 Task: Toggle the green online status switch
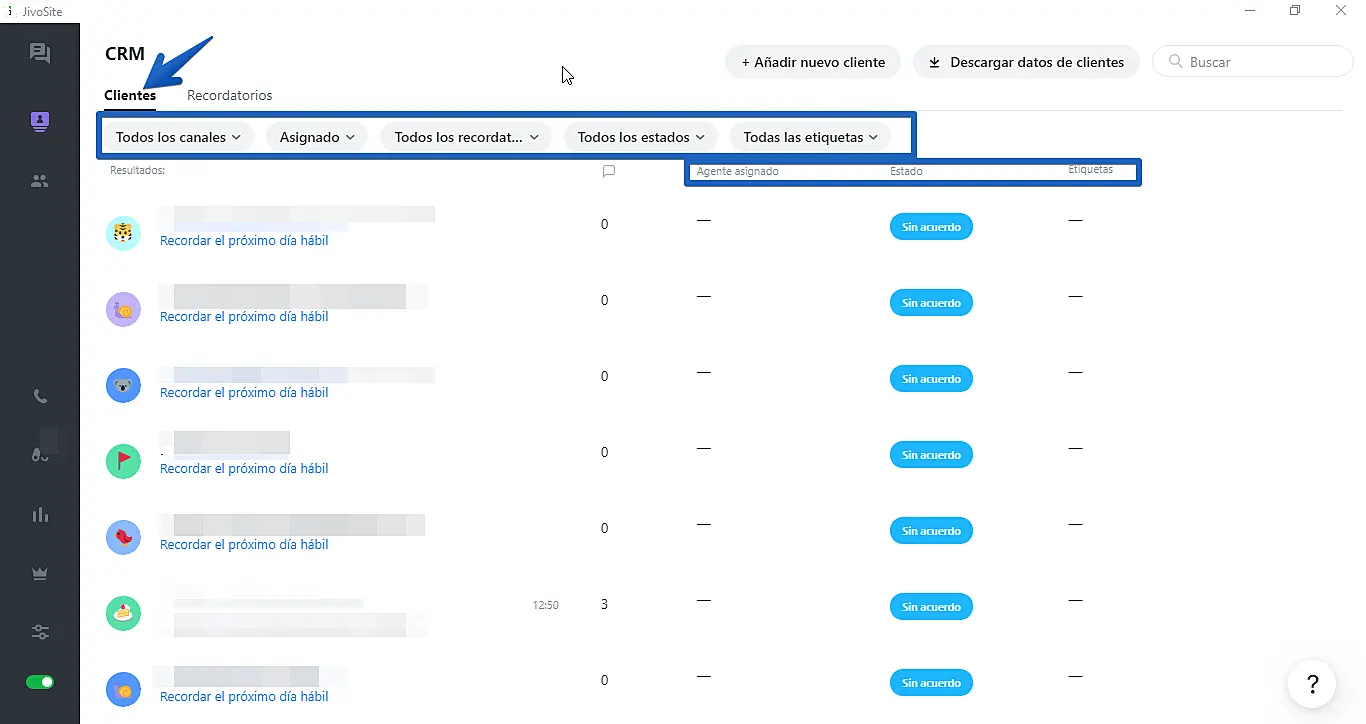[40, 682]
